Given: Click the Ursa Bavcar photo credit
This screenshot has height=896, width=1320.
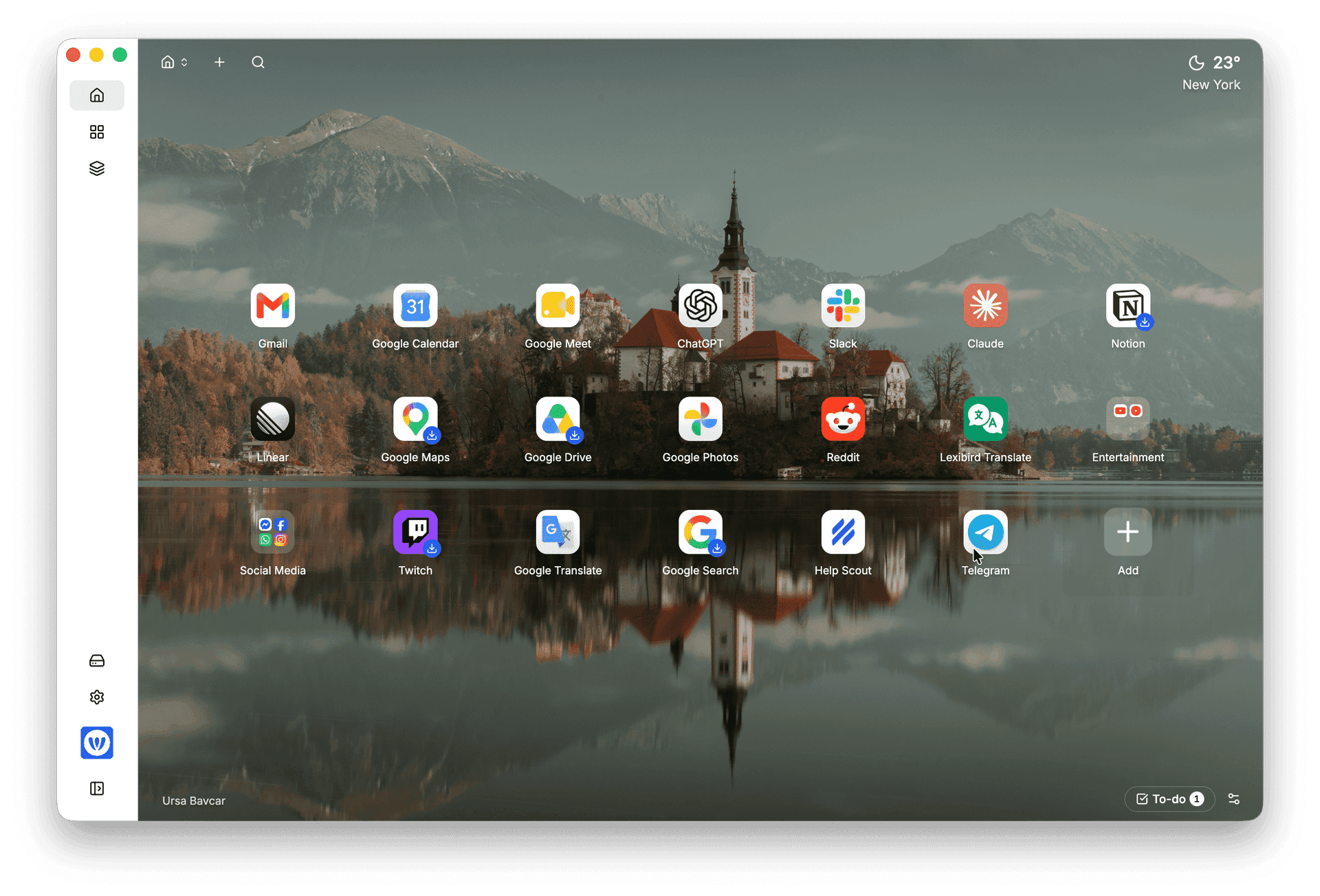Looking at the screenshot, I should [194, 801].
